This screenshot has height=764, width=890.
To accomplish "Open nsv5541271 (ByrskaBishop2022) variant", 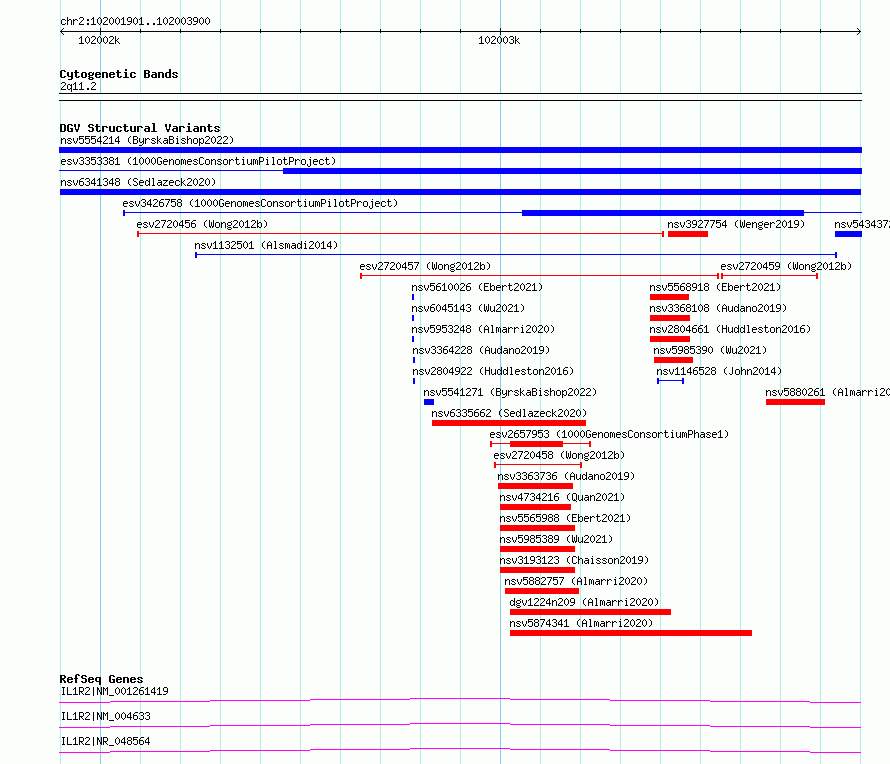I will [510, 392].
